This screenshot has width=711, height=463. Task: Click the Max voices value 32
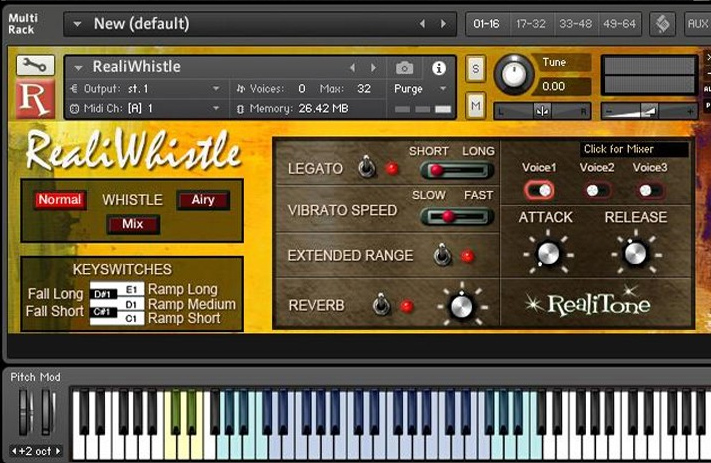click(x=364, y=89)
